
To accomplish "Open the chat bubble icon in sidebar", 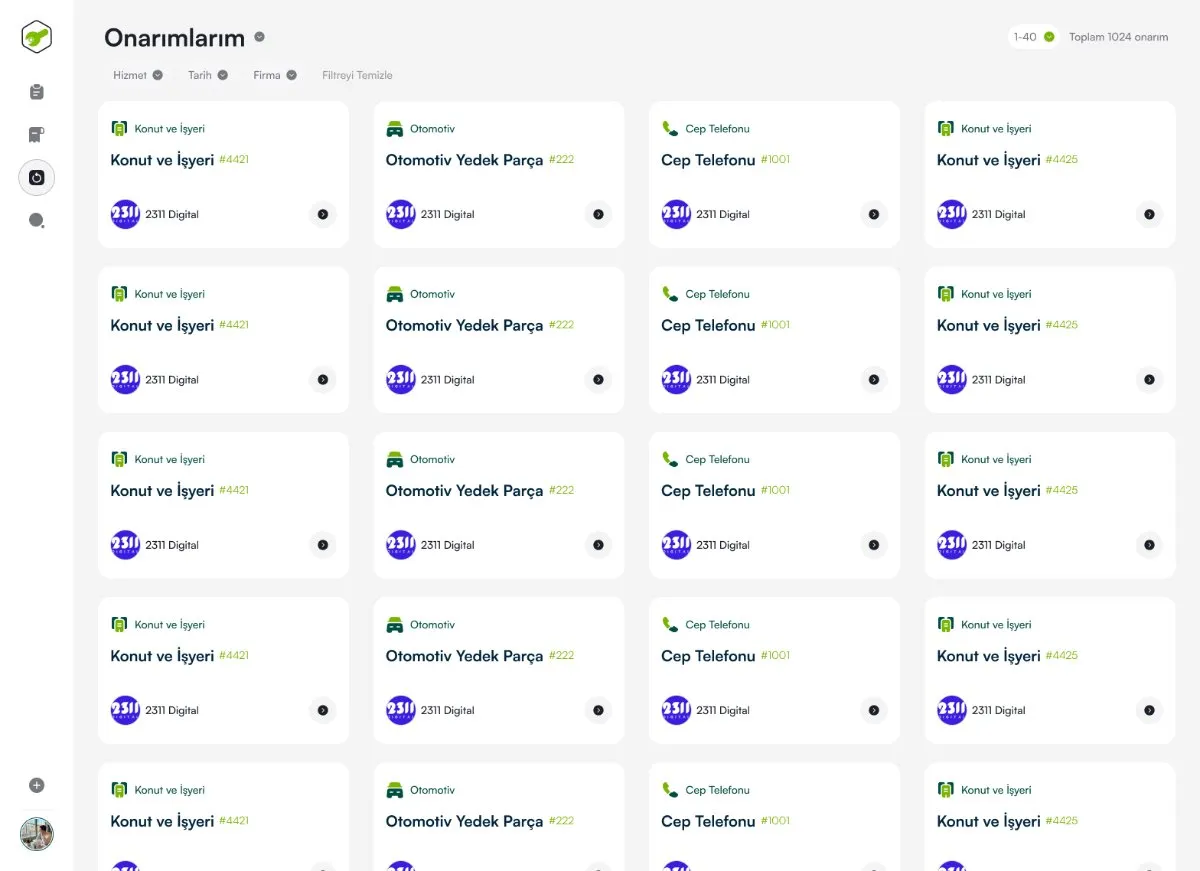I will click(x=37, y=221).
